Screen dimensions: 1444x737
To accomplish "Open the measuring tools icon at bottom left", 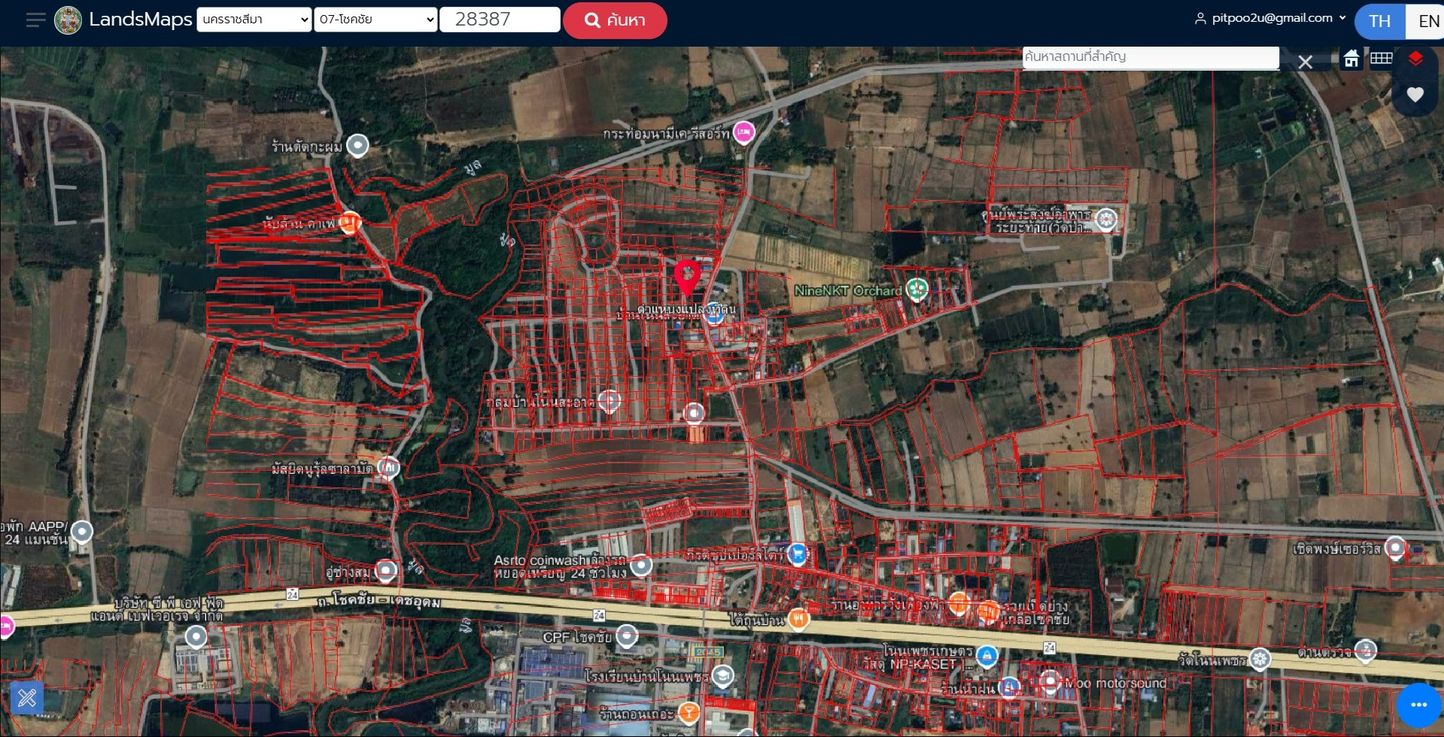I will [x=27, y=698].
